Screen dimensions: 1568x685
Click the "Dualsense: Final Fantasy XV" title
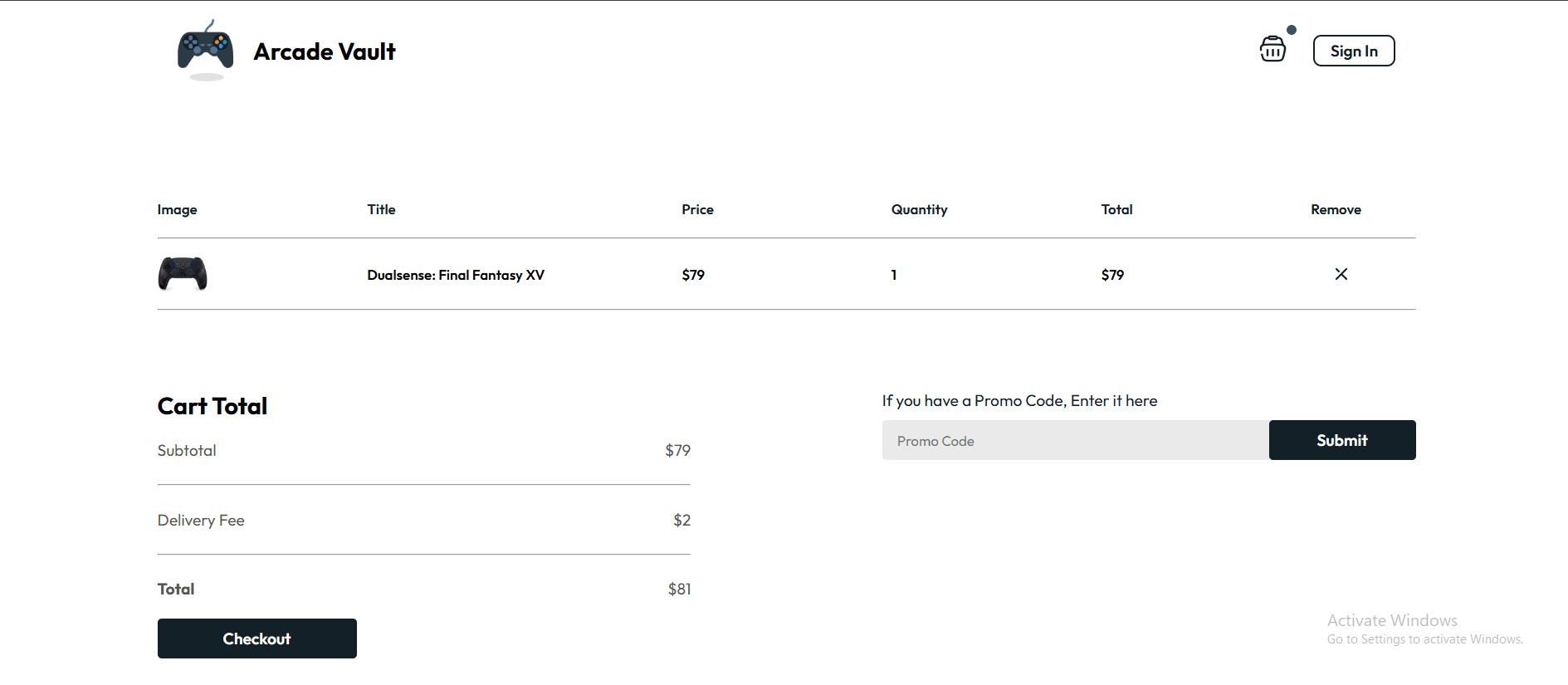coord(456,275)
